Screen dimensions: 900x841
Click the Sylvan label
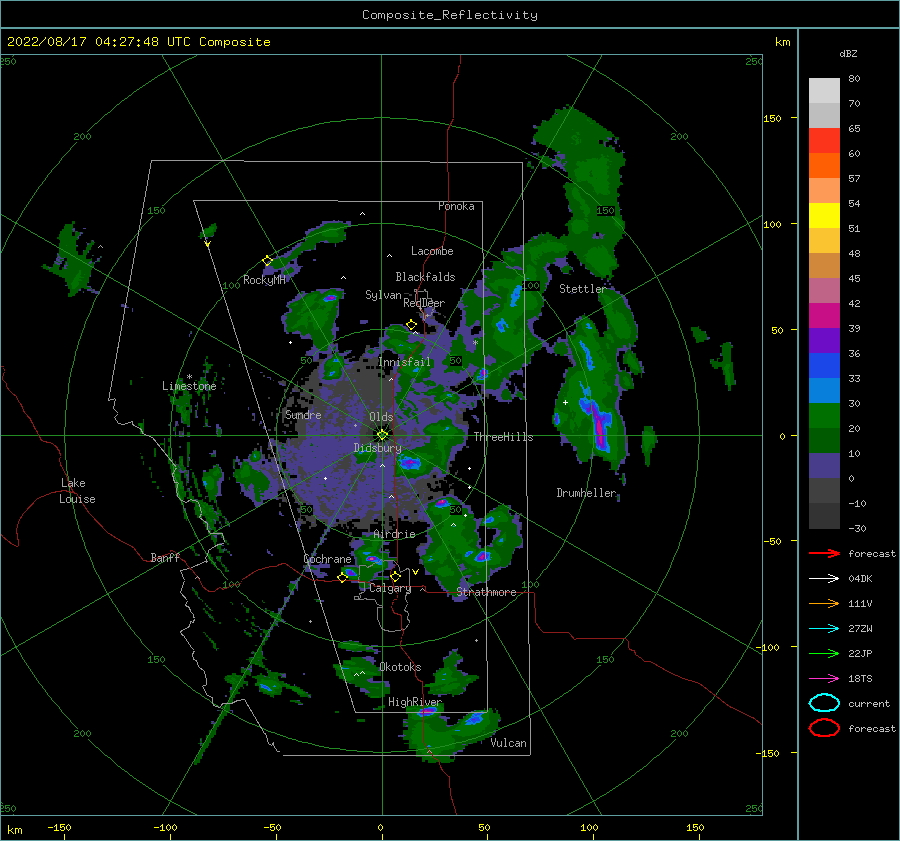point(383,294)
